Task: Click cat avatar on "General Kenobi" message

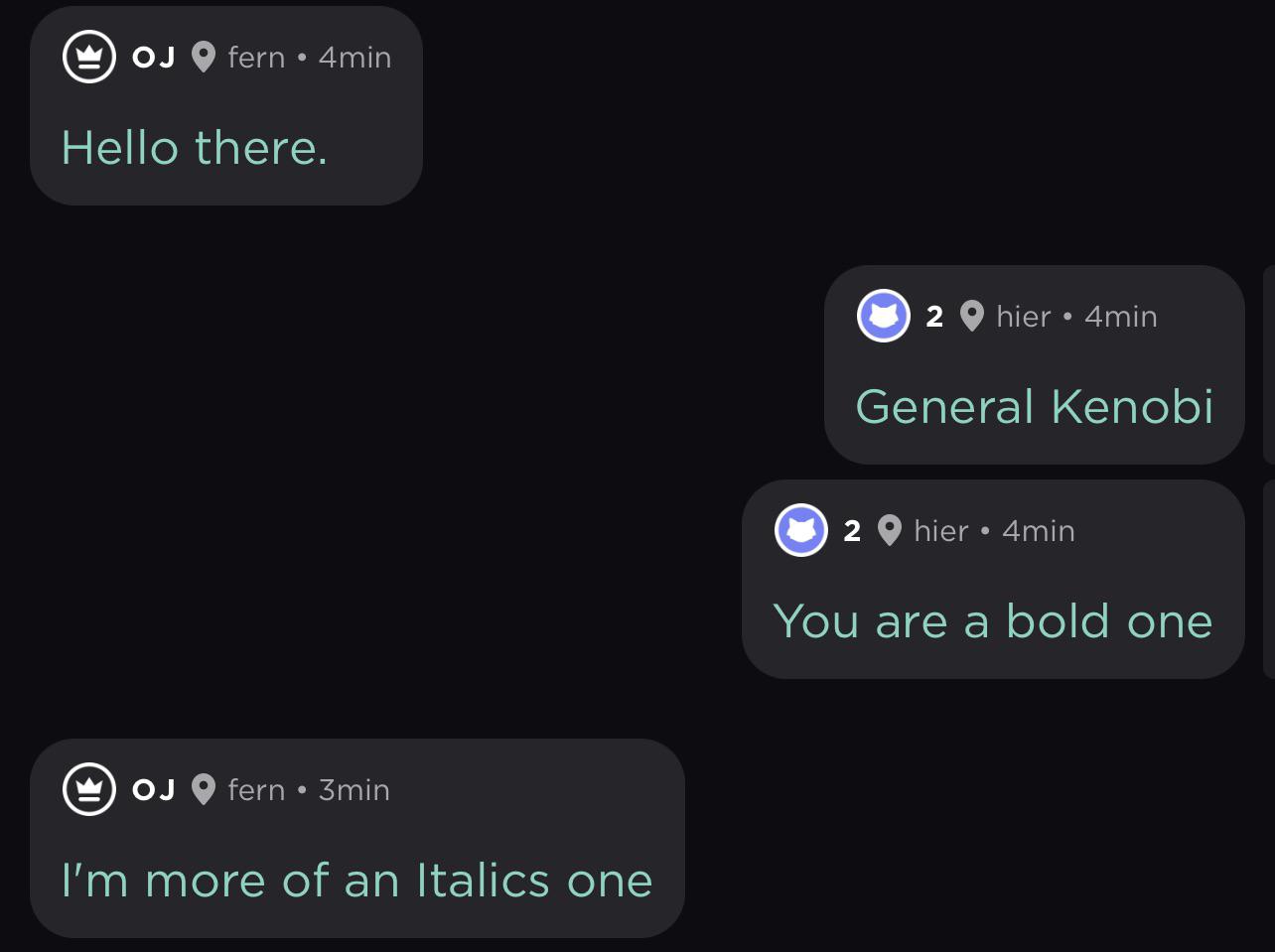Action: point(884,317)
